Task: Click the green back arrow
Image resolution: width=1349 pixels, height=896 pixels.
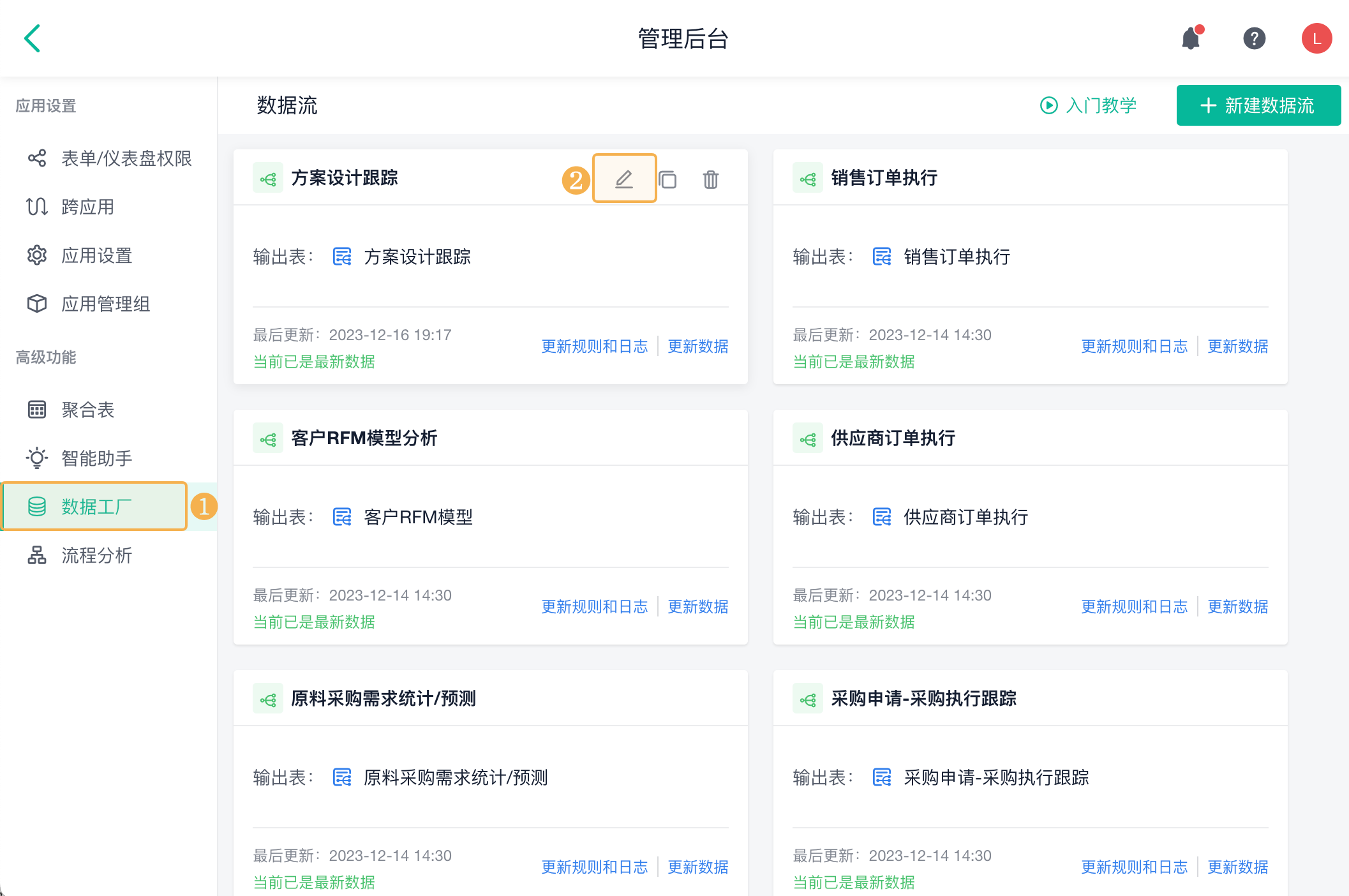Action: 33,38
